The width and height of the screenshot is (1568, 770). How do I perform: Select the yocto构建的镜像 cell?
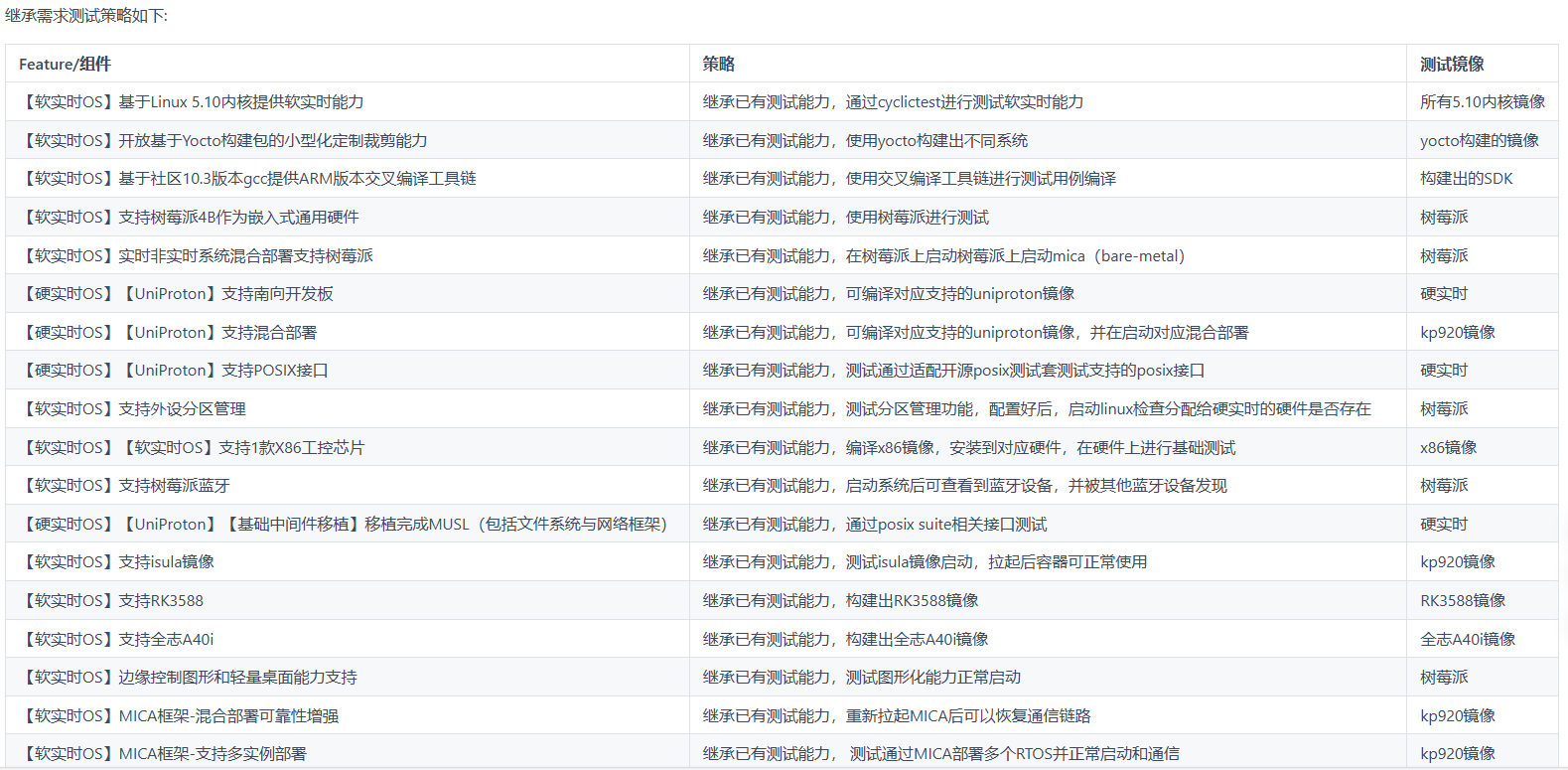[x=1479, y=141]
